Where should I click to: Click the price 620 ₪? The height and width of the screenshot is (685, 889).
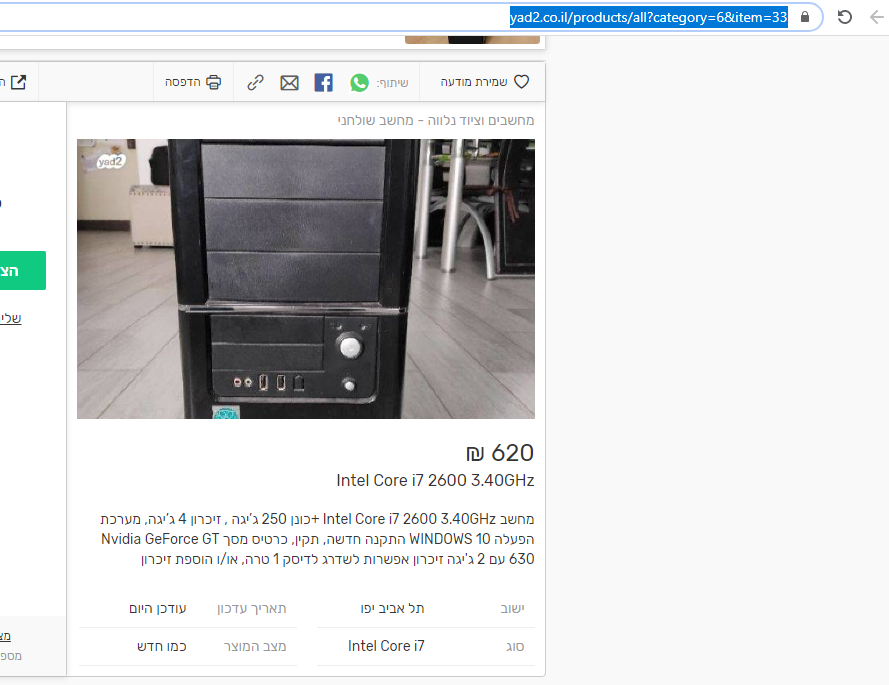coord(499,453)
